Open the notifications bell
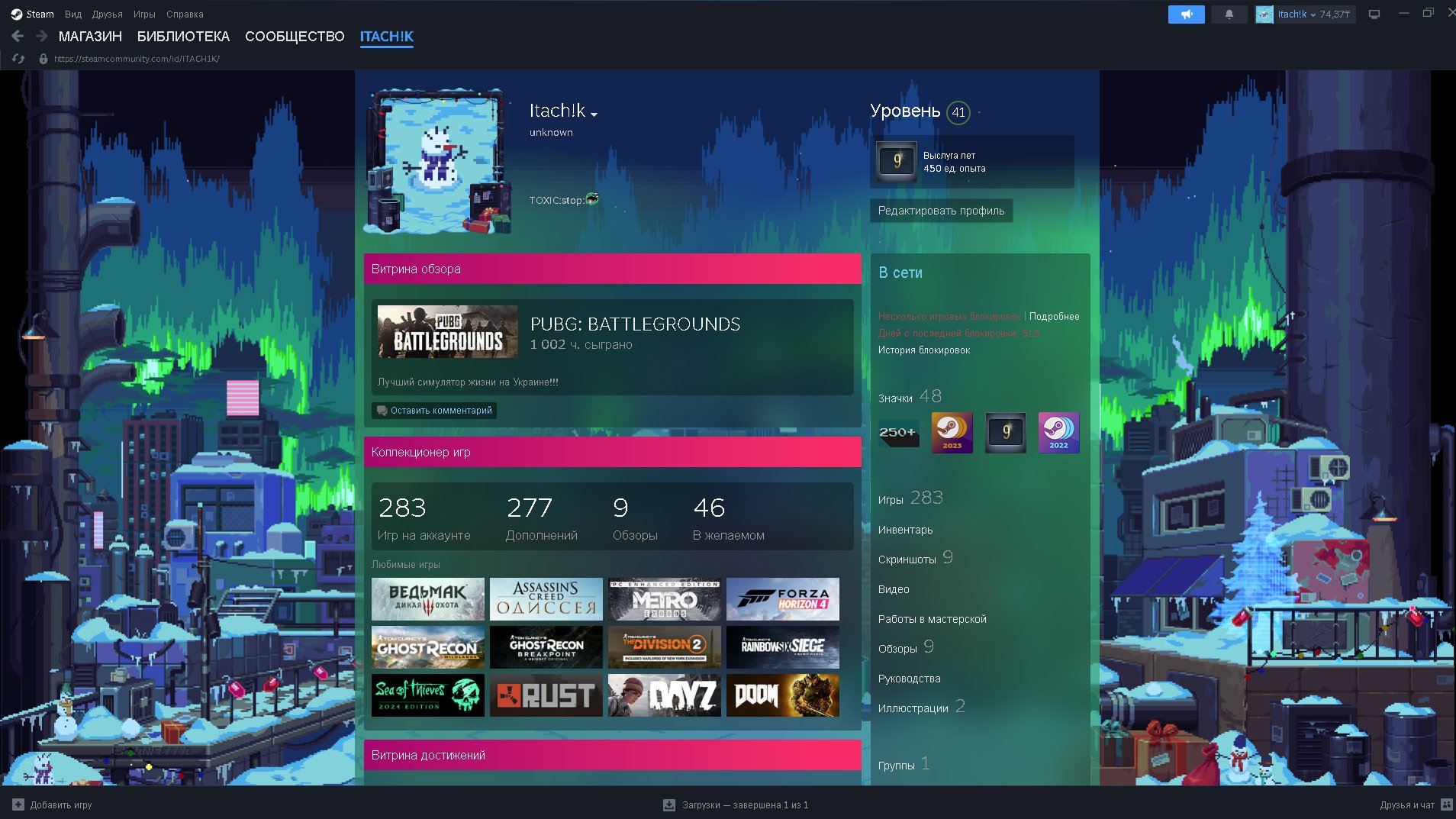Screen dimensions: 1456x819 point(1229,15)
